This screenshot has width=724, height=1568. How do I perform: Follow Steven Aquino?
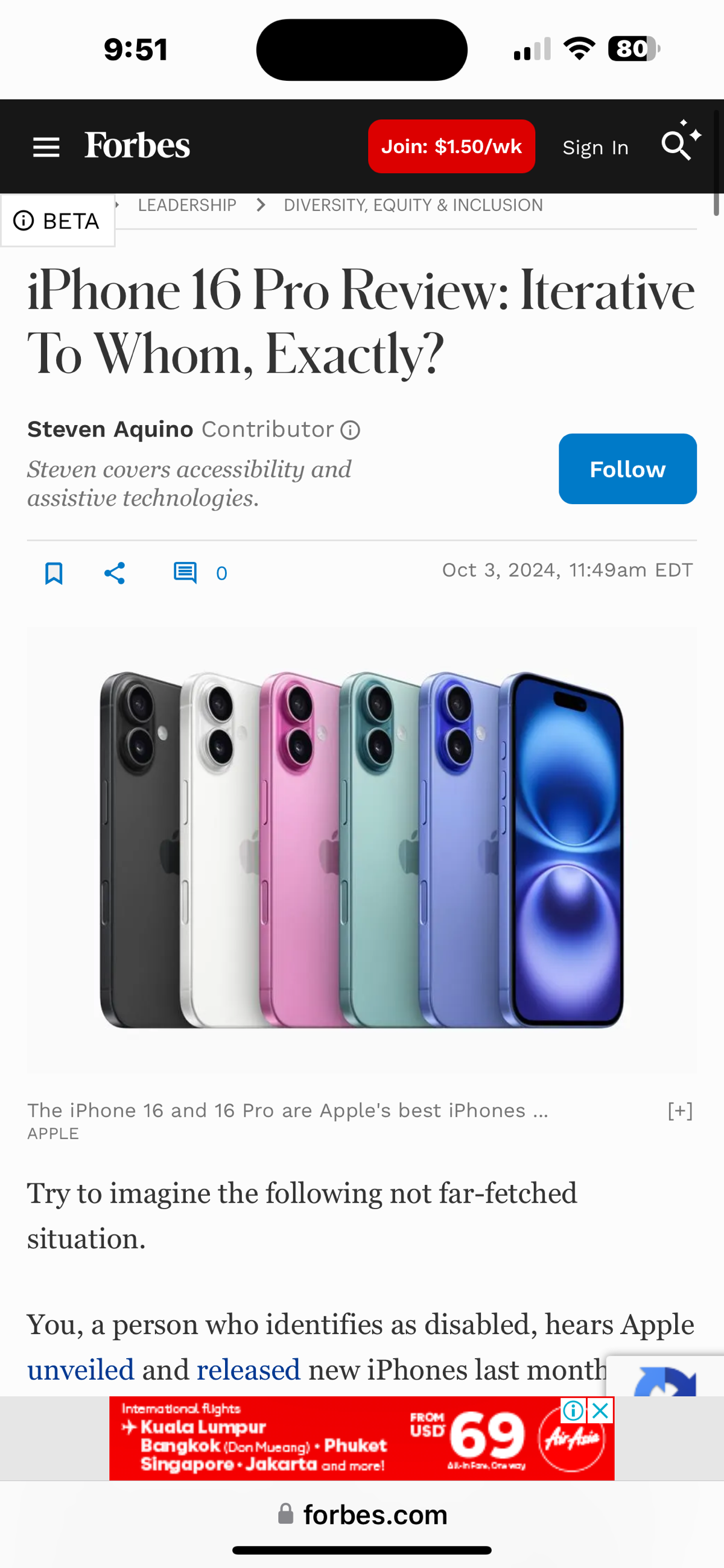point(628,469)
